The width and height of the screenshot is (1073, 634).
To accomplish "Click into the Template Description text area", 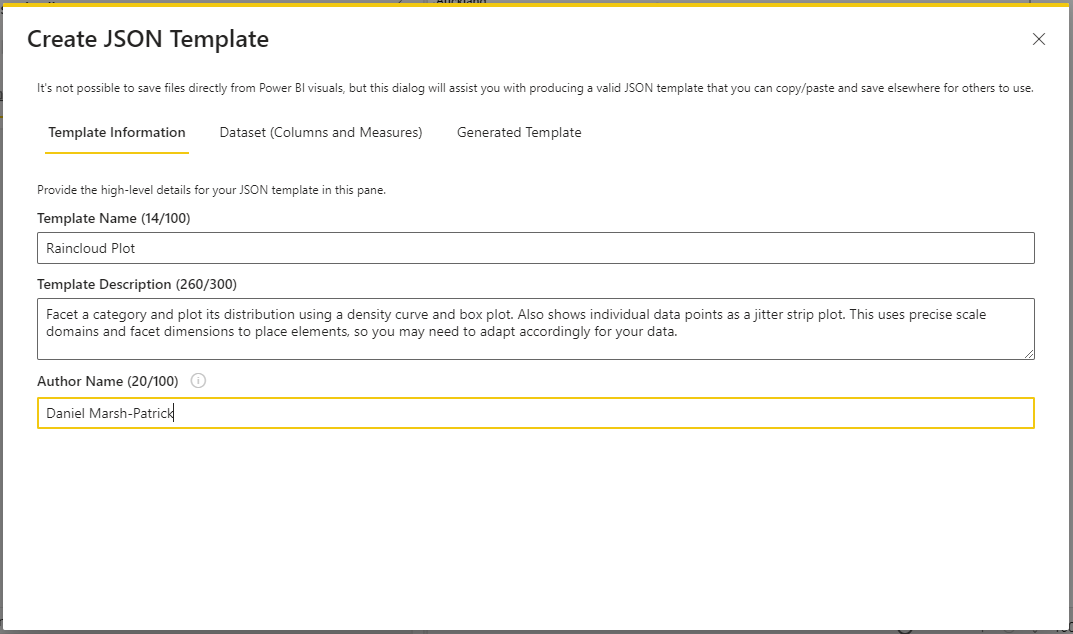I will [x=536, y=329].
